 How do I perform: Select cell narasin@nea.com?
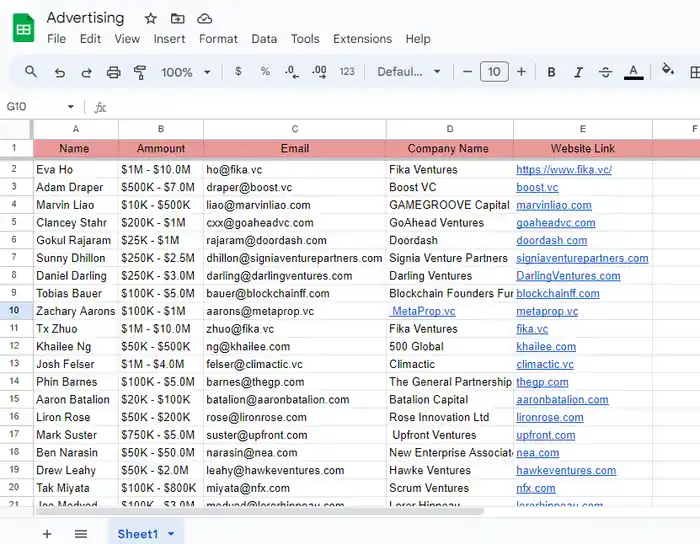point(295,453)
